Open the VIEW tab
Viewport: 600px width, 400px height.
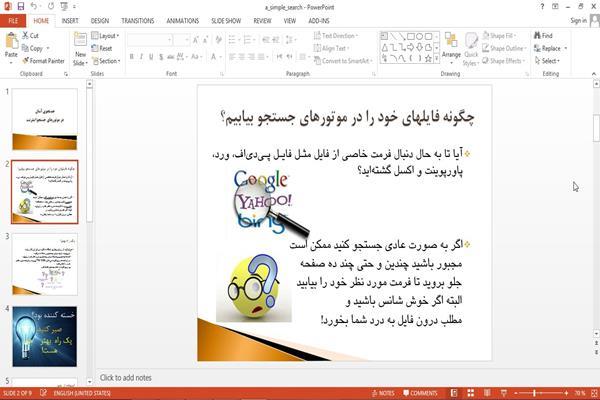290,21
